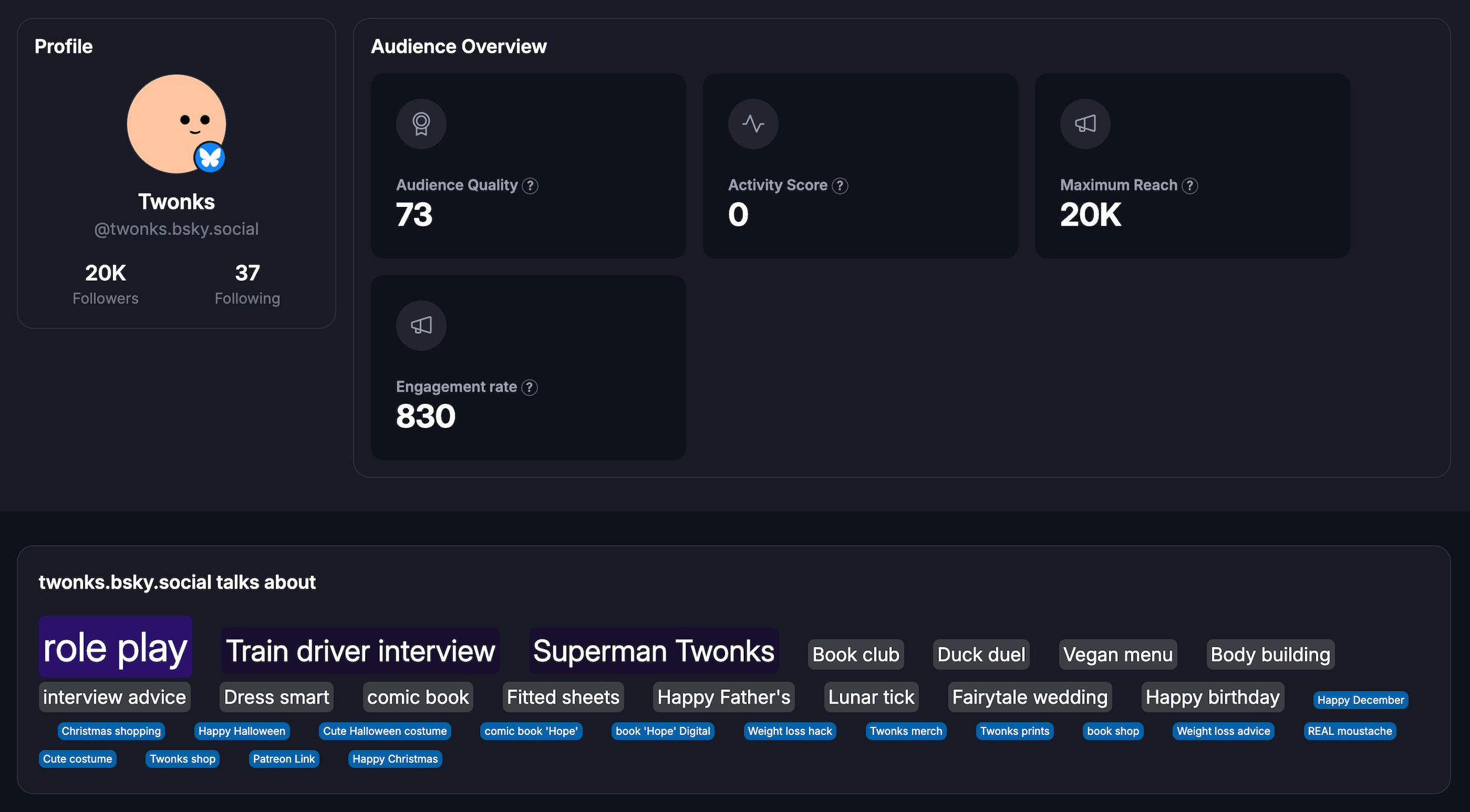The width and height of the screenshot is (1470, 812).
Task: Click the 'Fairytale wedding' topic tag
Action: (1029, 697)
